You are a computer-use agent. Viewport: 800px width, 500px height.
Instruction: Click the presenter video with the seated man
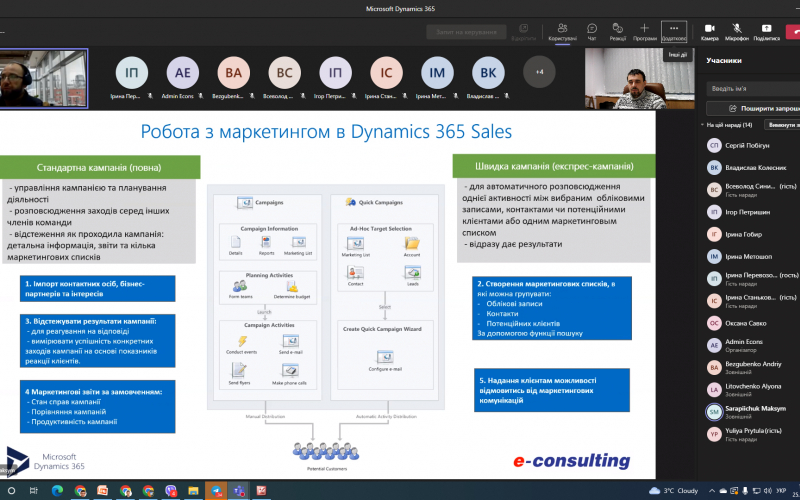[640, 79]
